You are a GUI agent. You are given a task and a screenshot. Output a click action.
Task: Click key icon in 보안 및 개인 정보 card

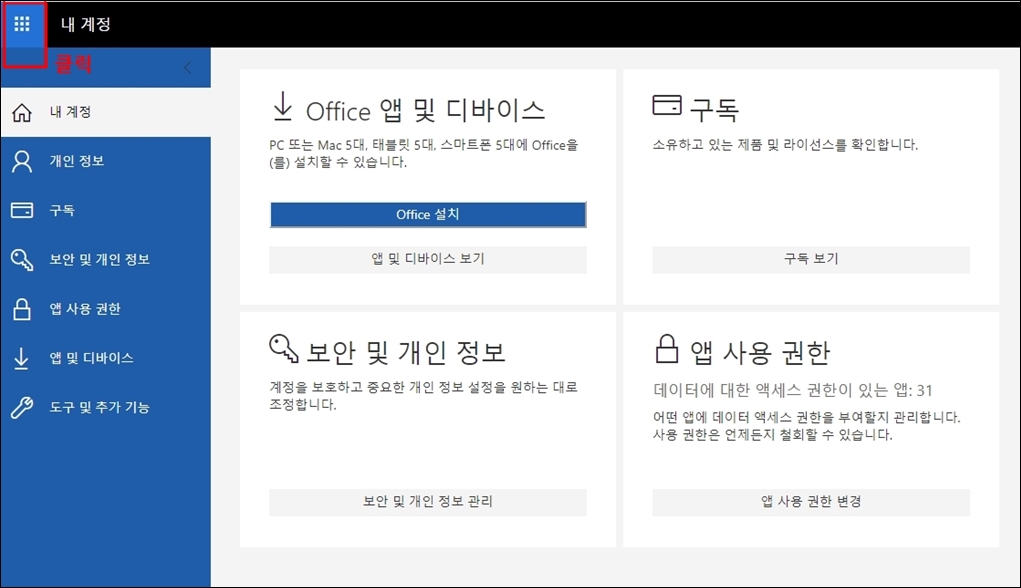pyautogui.click(x=283, y=348)
